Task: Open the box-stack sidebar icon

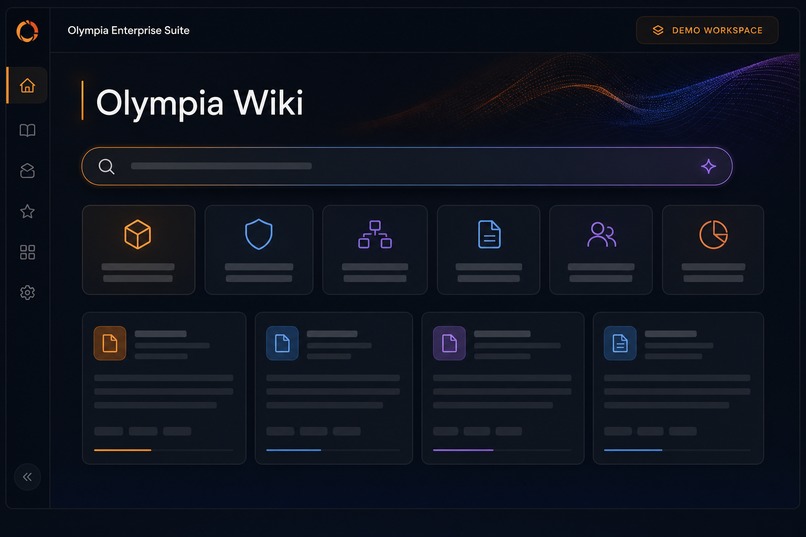Action: pos(27,171)
